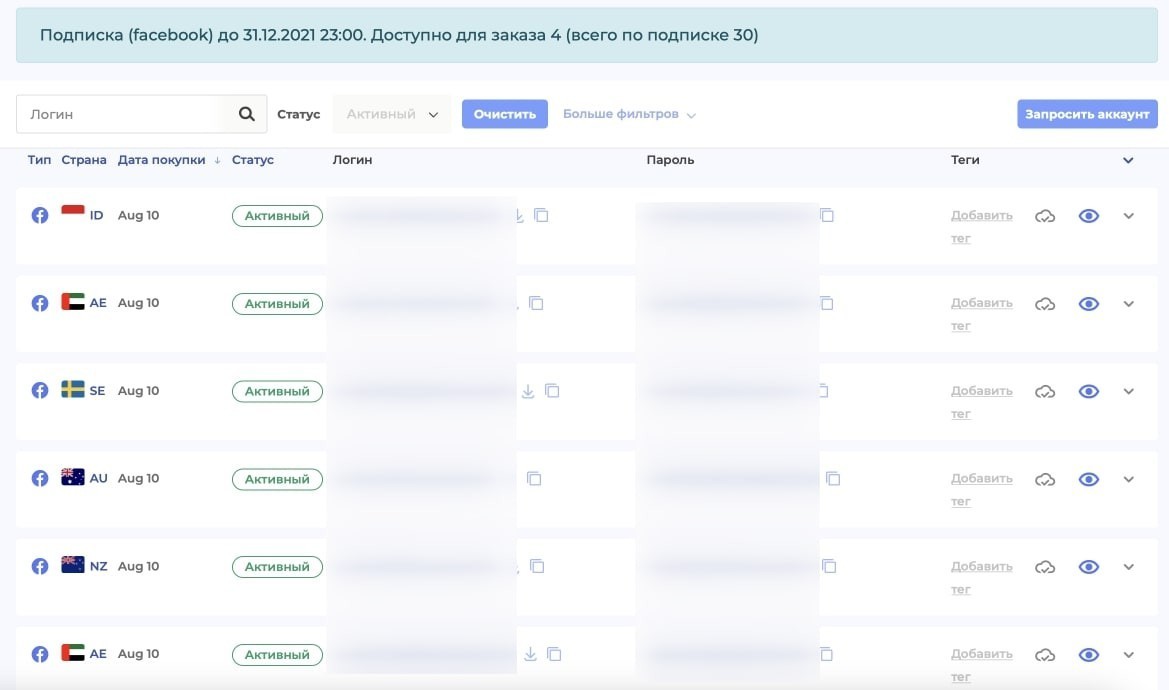The width and height of the screenshot is (1169, 690).
Task: Click the Facebook icon in NZ row
Action: pos(40,566)
